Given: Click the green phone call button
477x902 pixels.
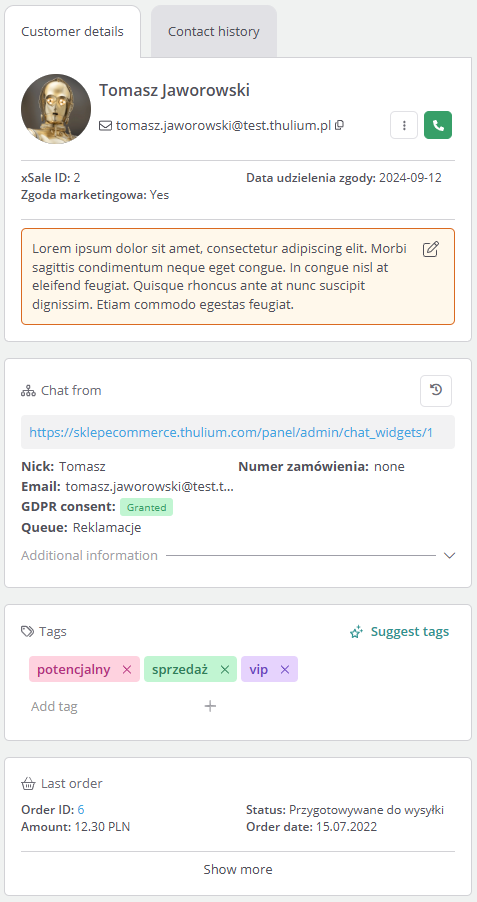Looking at the screenshot, I should click(438, 125).
